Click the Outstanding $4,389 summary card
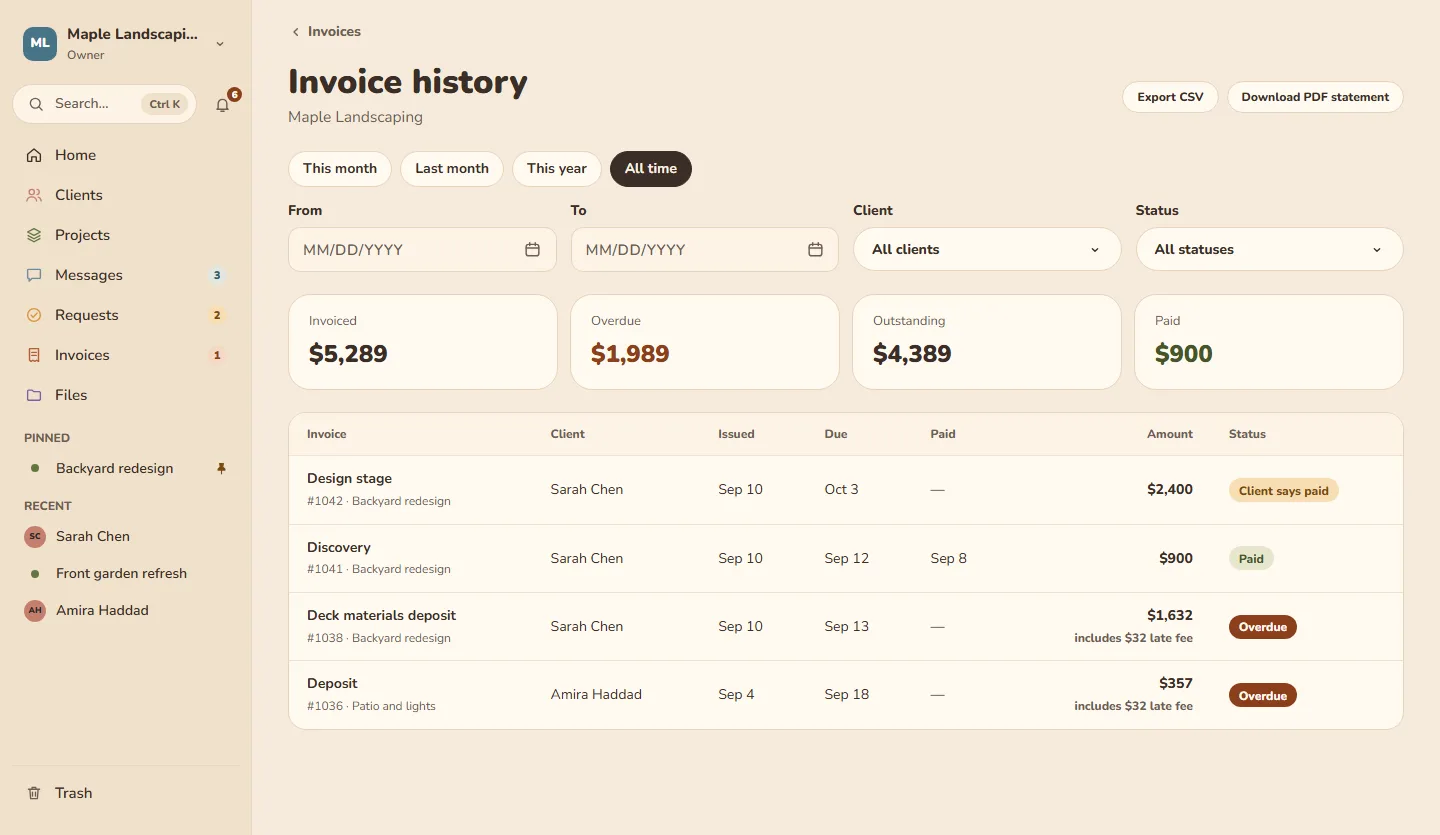Screen dimensions: 1440x835 tap(987, 341)
